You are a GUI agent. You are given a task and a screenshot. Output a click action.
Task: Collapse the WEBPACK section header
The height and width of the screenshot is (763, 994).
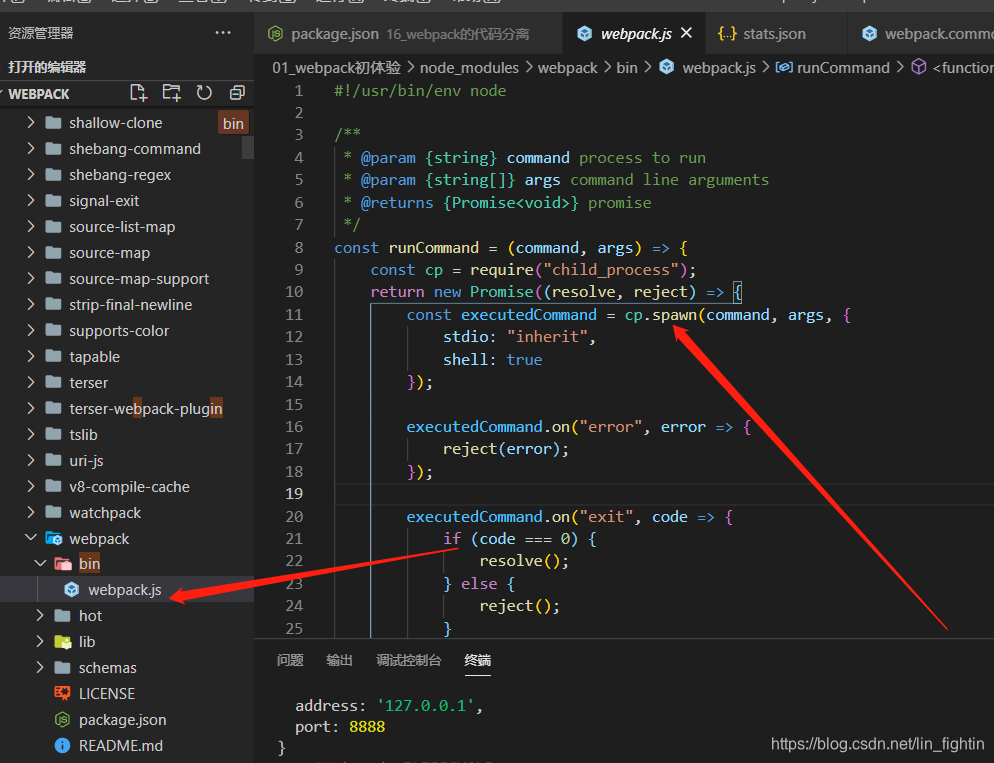[39, 94]
